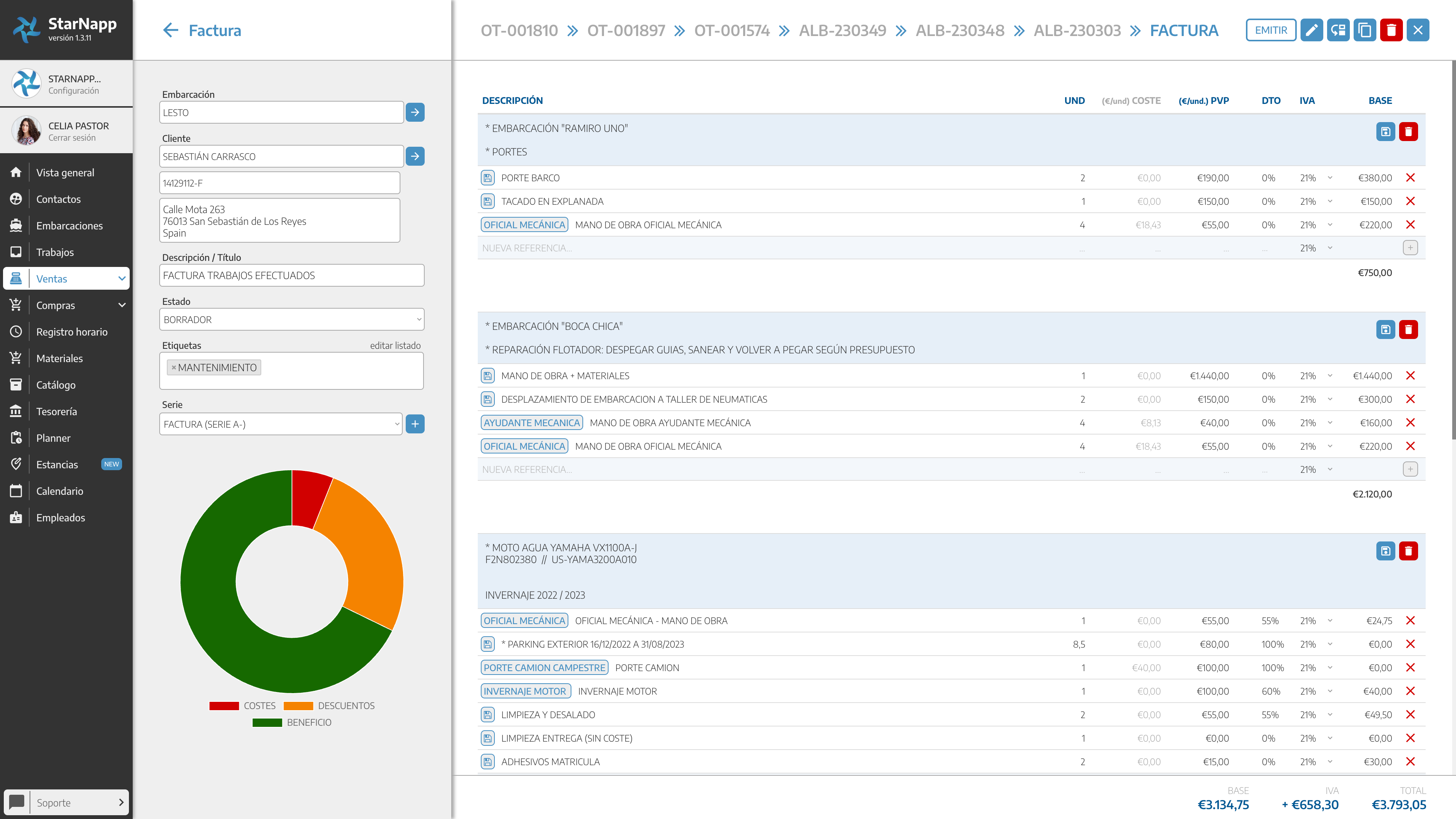Open the Estado BORRADOR dropdown
1456x819 pixels.
tap(292, 320)
